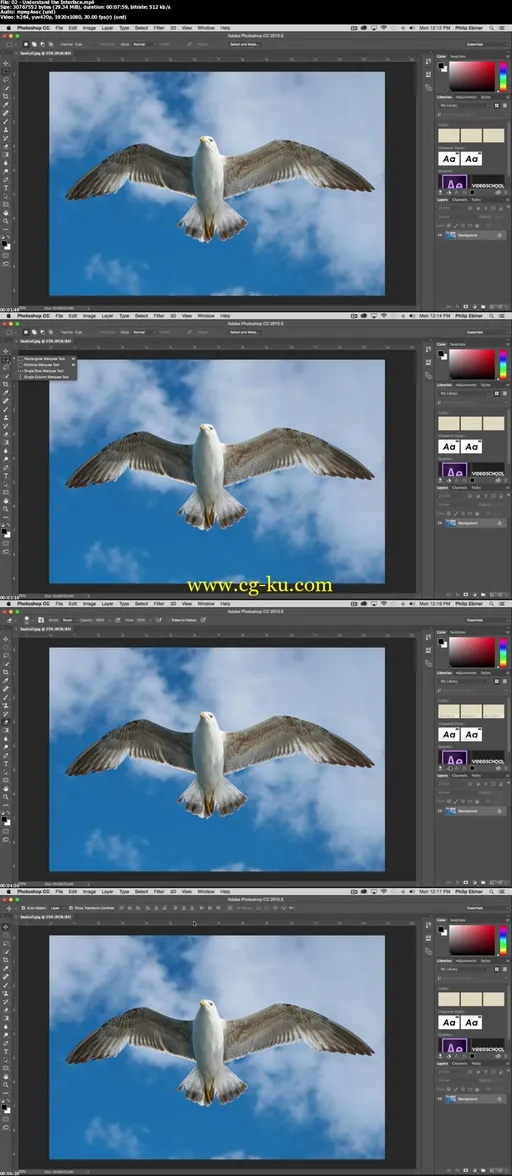Switch to the Swatches tab in the third frame
This screenshot has height=1176, width=512.
pyautogui.click(x=458, y=632)
